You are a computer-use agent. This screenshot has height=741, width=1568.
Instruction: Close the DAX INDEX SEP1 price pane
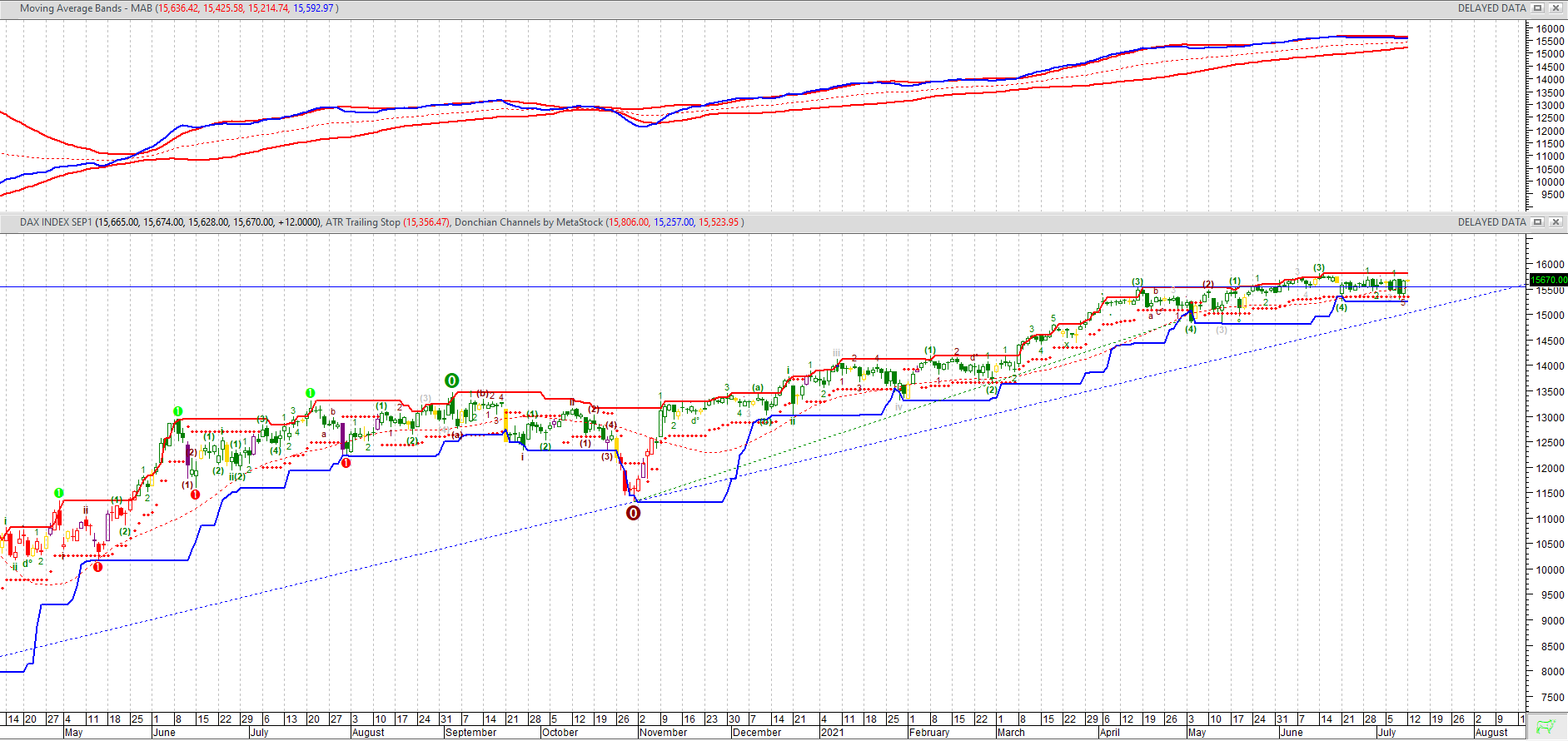pos(1555,222)
